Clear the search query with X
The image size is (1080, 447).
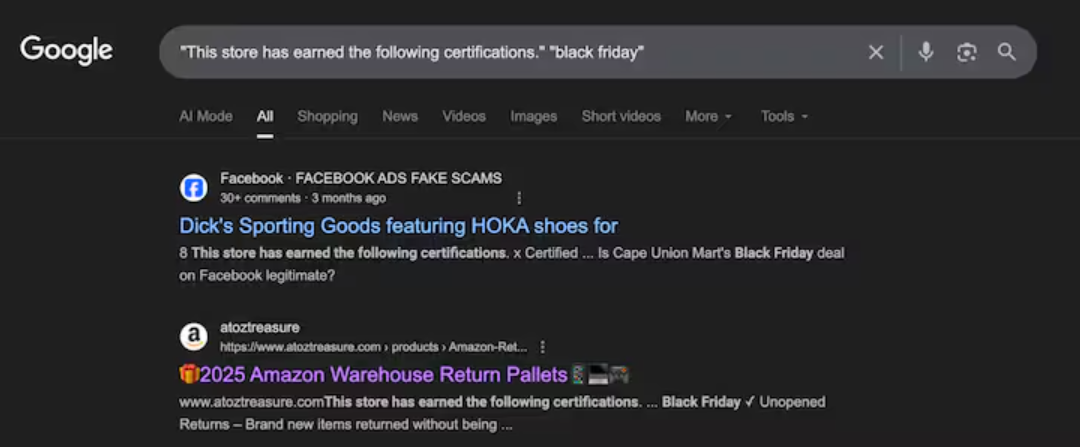876,52
